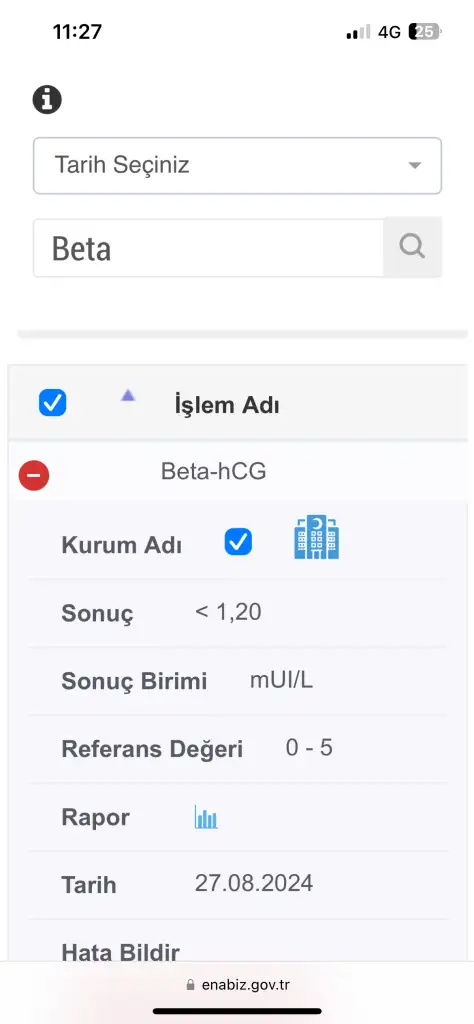Tap the 11:27 clock in status bar
The image size is (474, 1024).
click(77, 31)
